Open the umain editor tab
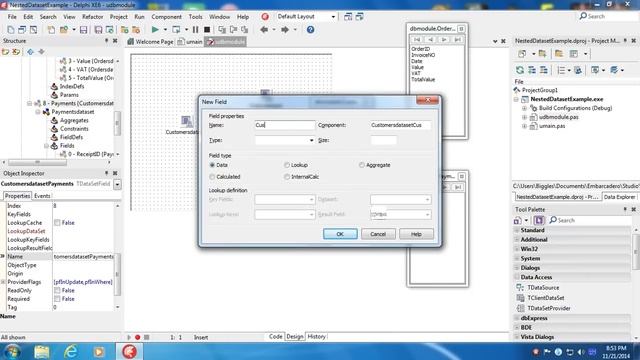The height and width of the screenshot is (360, 640). click(190, 42)
